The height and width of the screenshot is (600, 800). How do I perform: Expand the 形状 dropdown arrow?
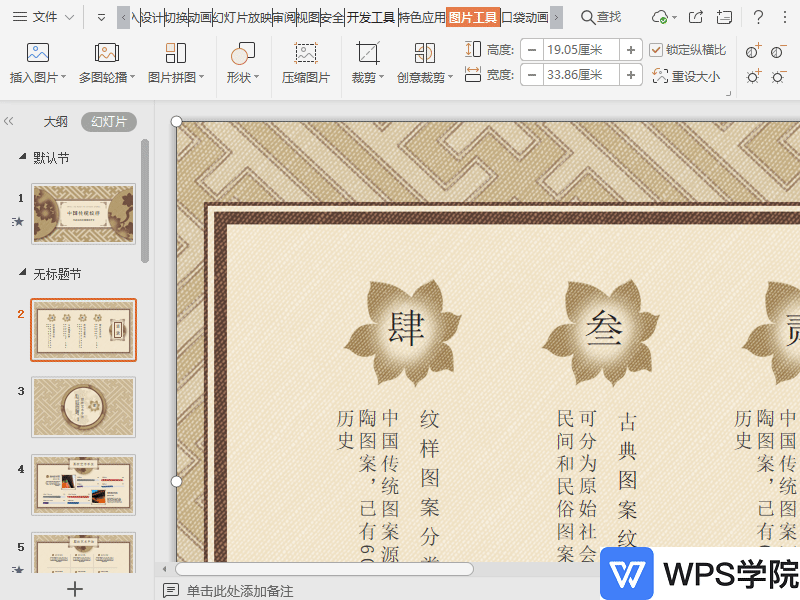(x=257, y=78)
